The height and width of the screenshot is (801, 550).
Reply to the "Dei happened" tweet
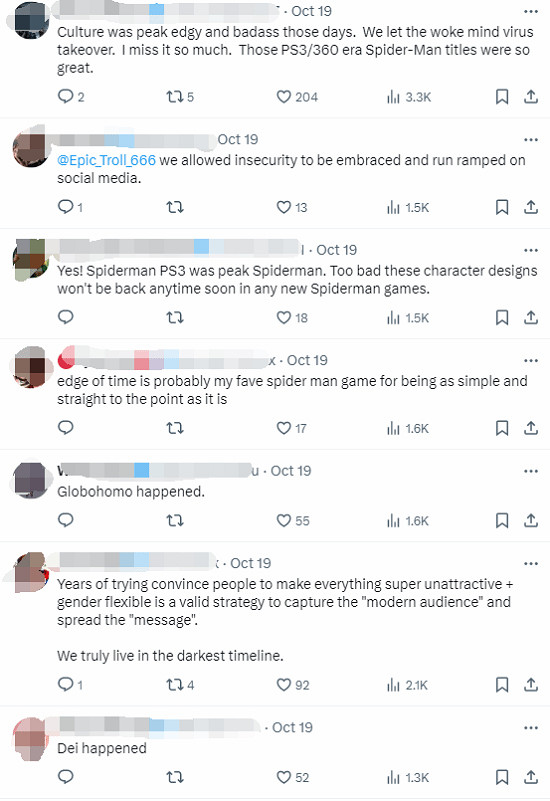(x=65, y=777)
